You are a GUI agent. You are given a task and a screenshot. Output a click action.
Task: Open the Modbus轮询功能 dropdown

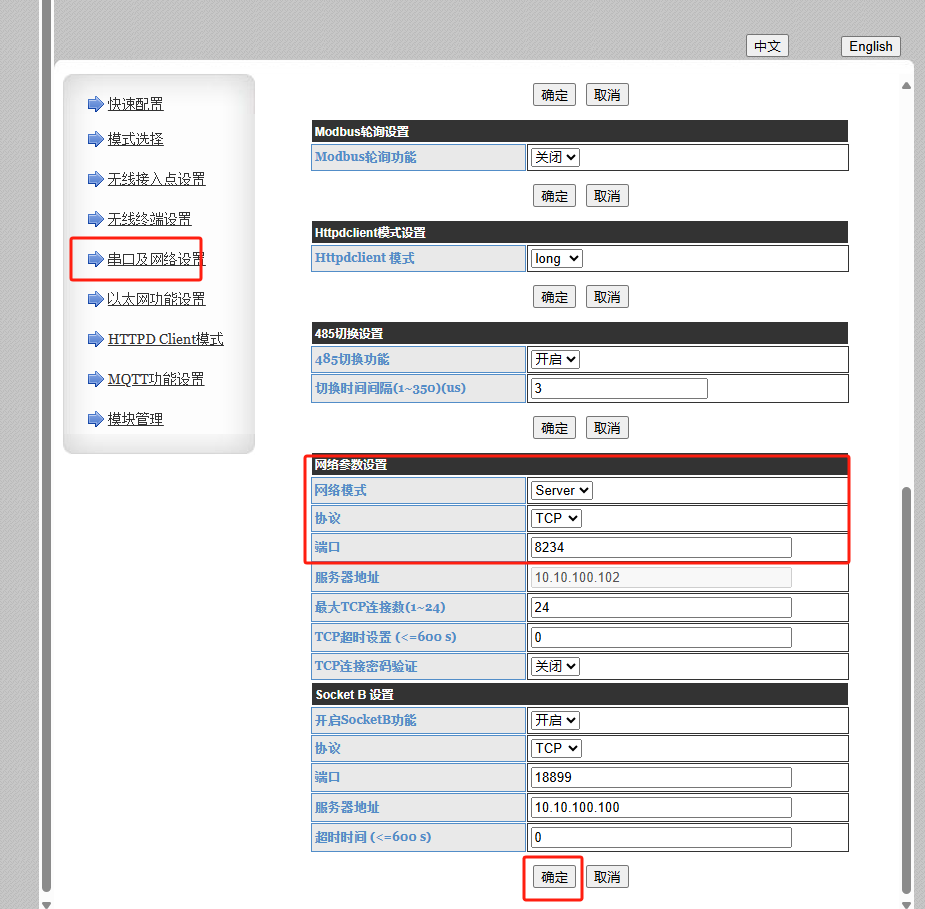pos(555,158)
